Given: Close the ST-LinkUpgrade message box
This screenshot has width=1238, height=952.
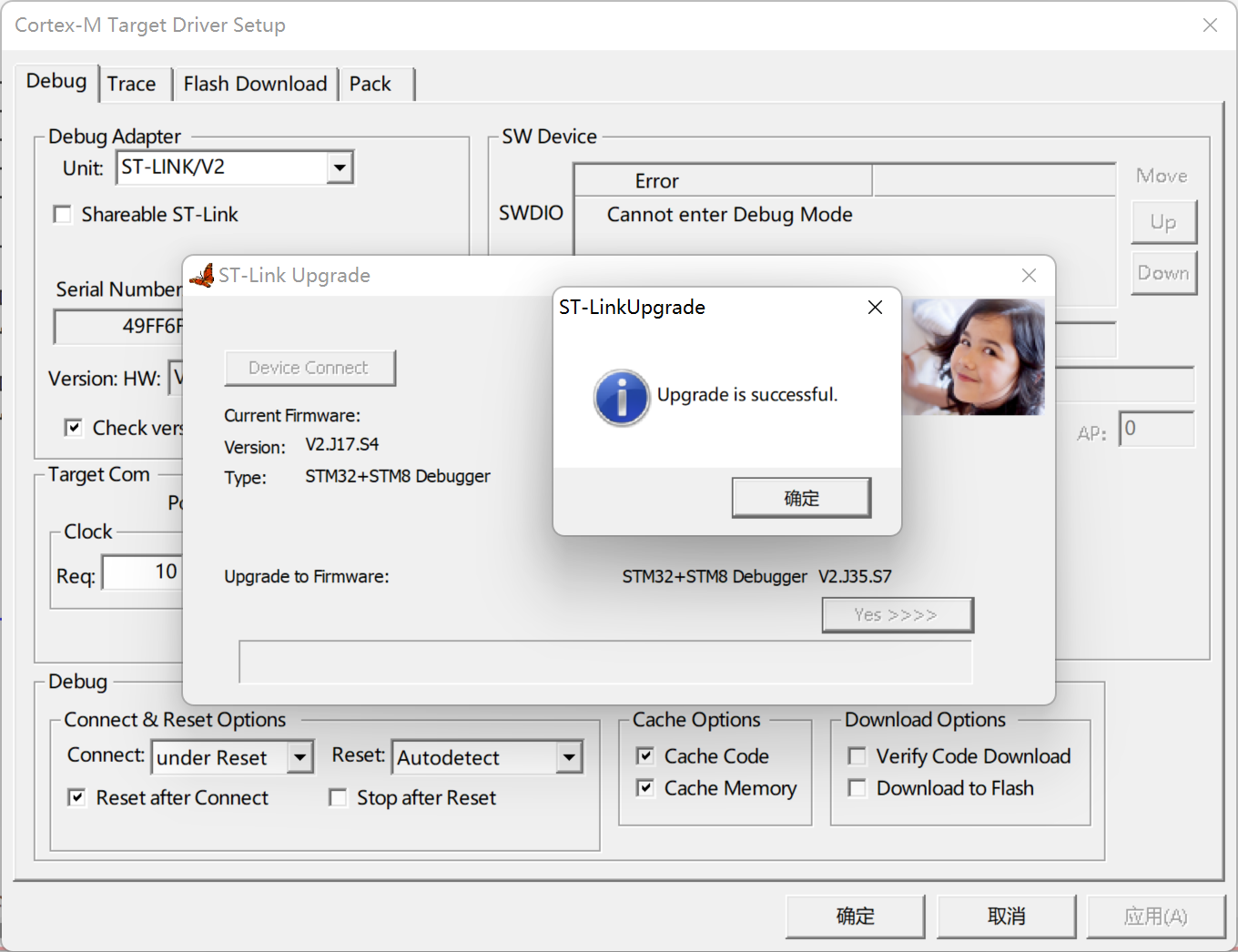Looking at the screenshot, I should pos(875,308).
